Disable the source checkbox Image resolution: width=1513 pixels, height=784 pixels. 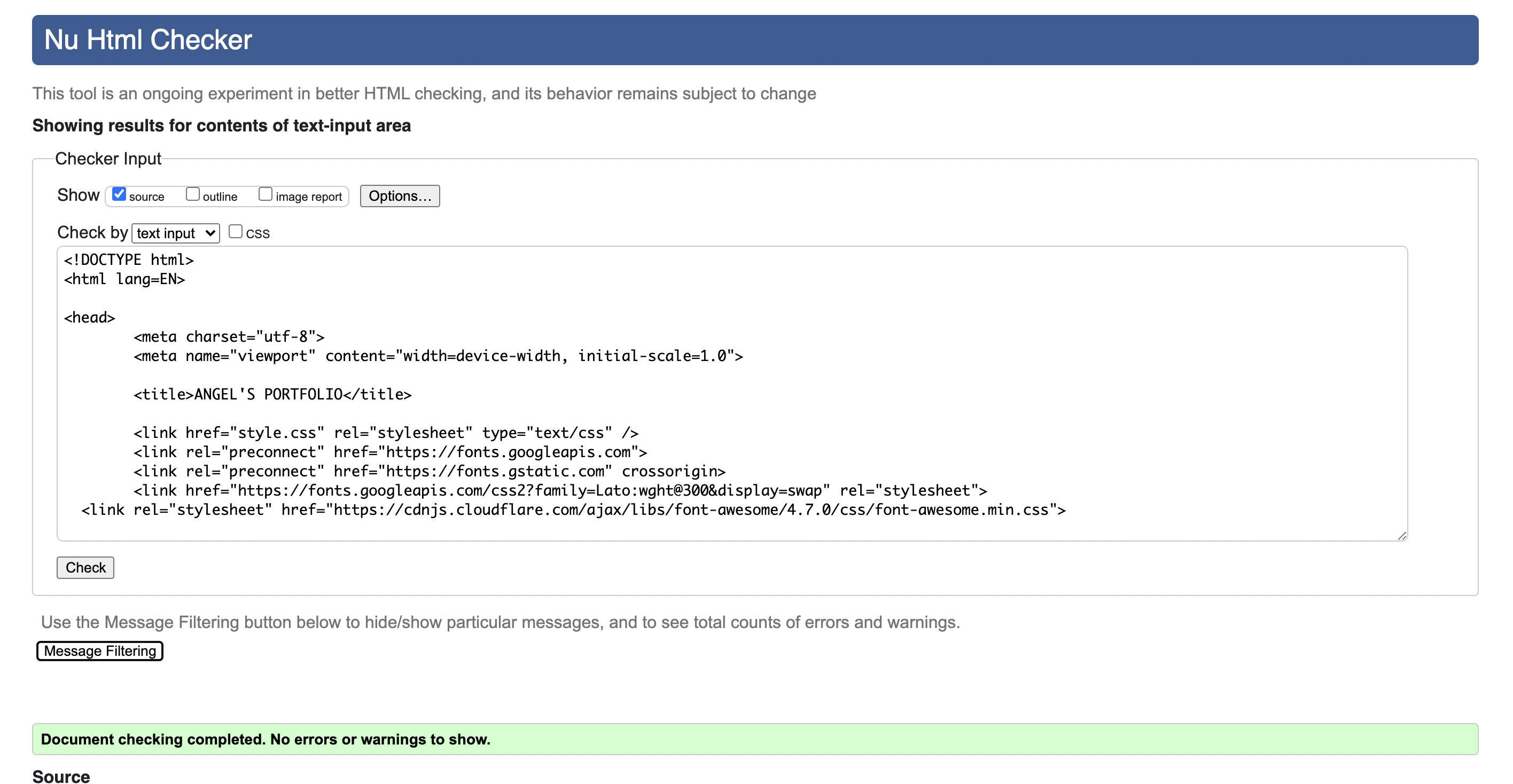119,193
